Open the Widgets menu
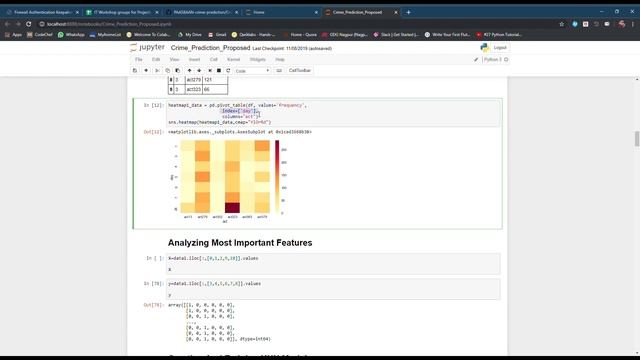The height and width of the screenshot is (360, 640). pyautogui.click(x=258, y=60)
